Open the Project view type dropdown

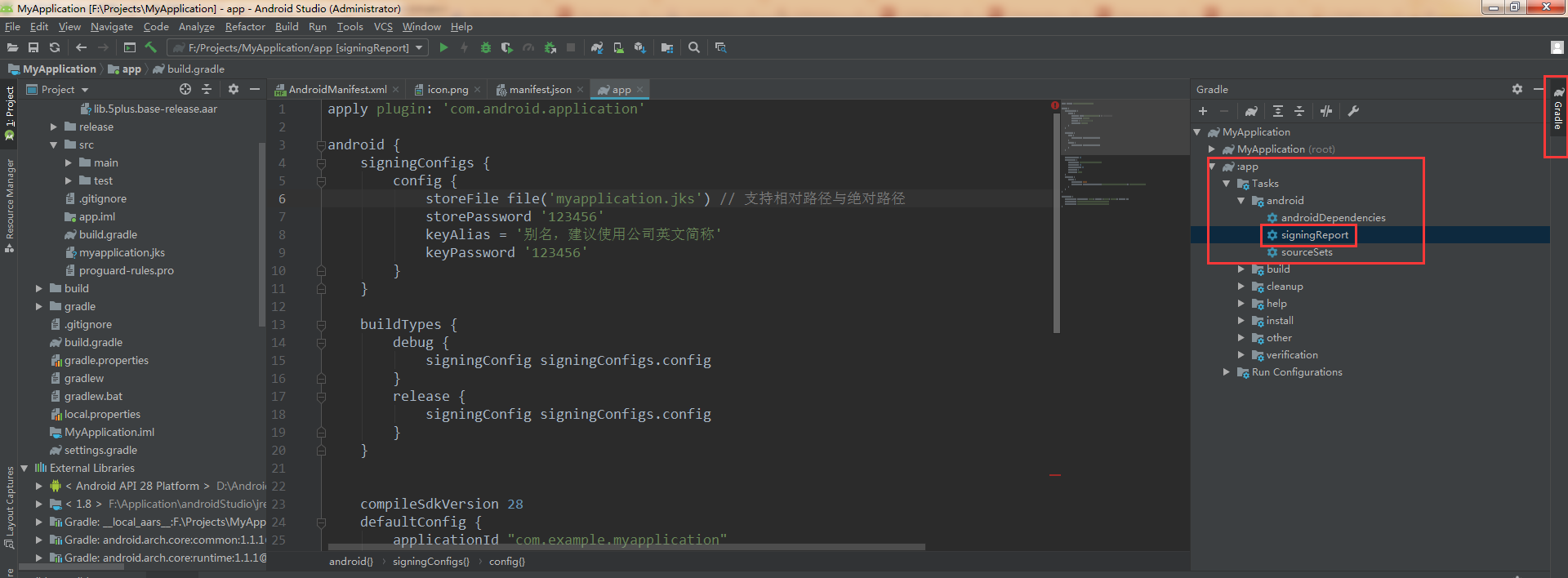(58, 89)
